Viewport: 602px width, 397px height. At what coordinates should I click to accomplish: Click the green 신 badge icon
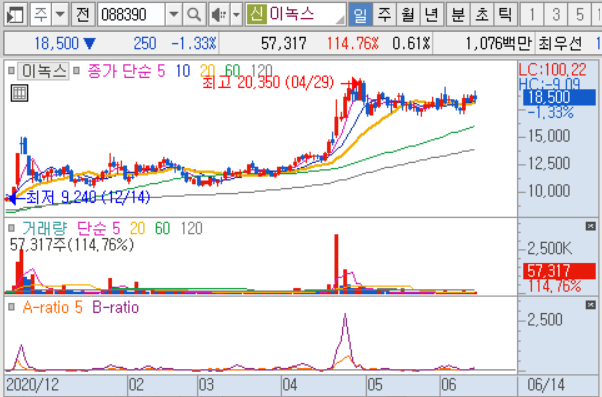256,15
